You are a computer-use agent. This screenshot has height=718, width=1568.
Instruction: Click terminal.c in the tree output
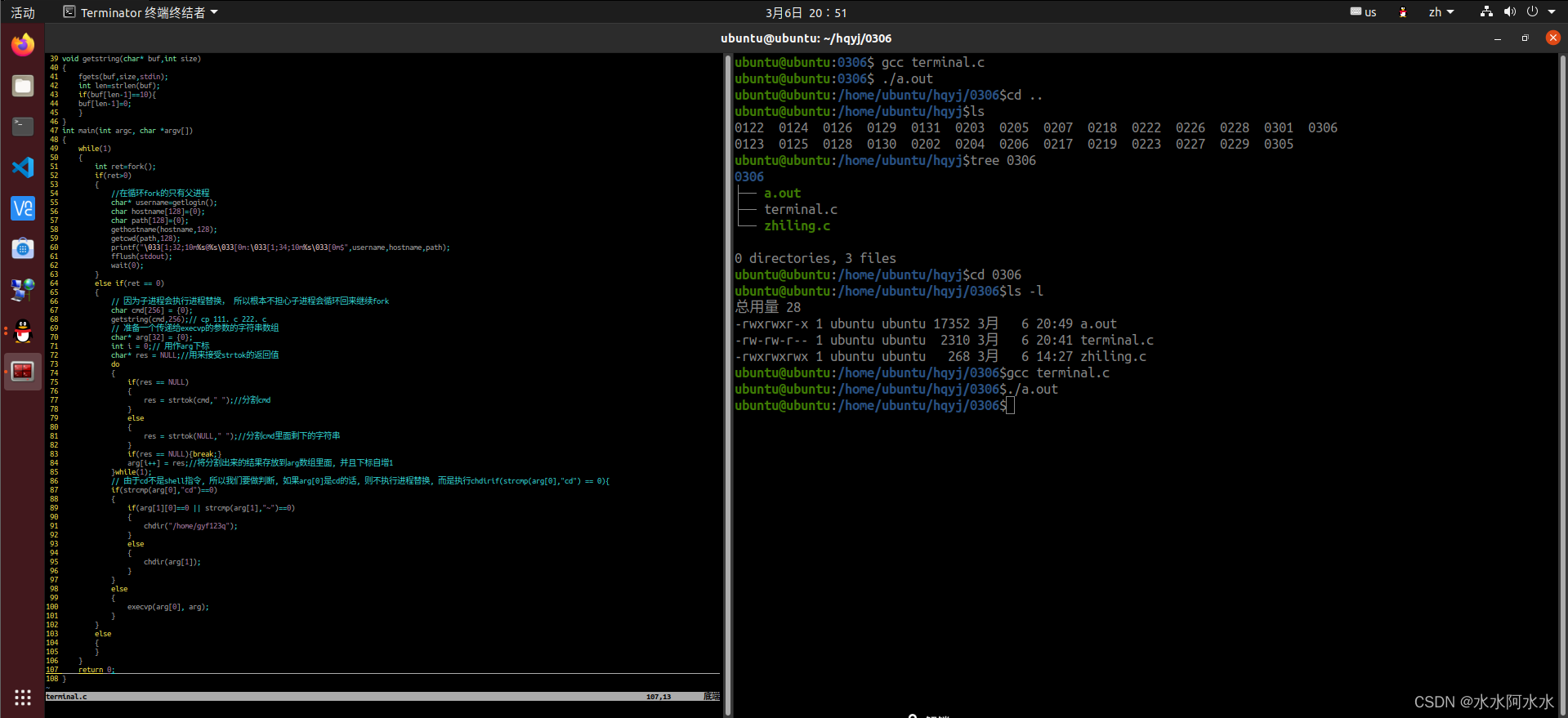[x=801, y=210]
